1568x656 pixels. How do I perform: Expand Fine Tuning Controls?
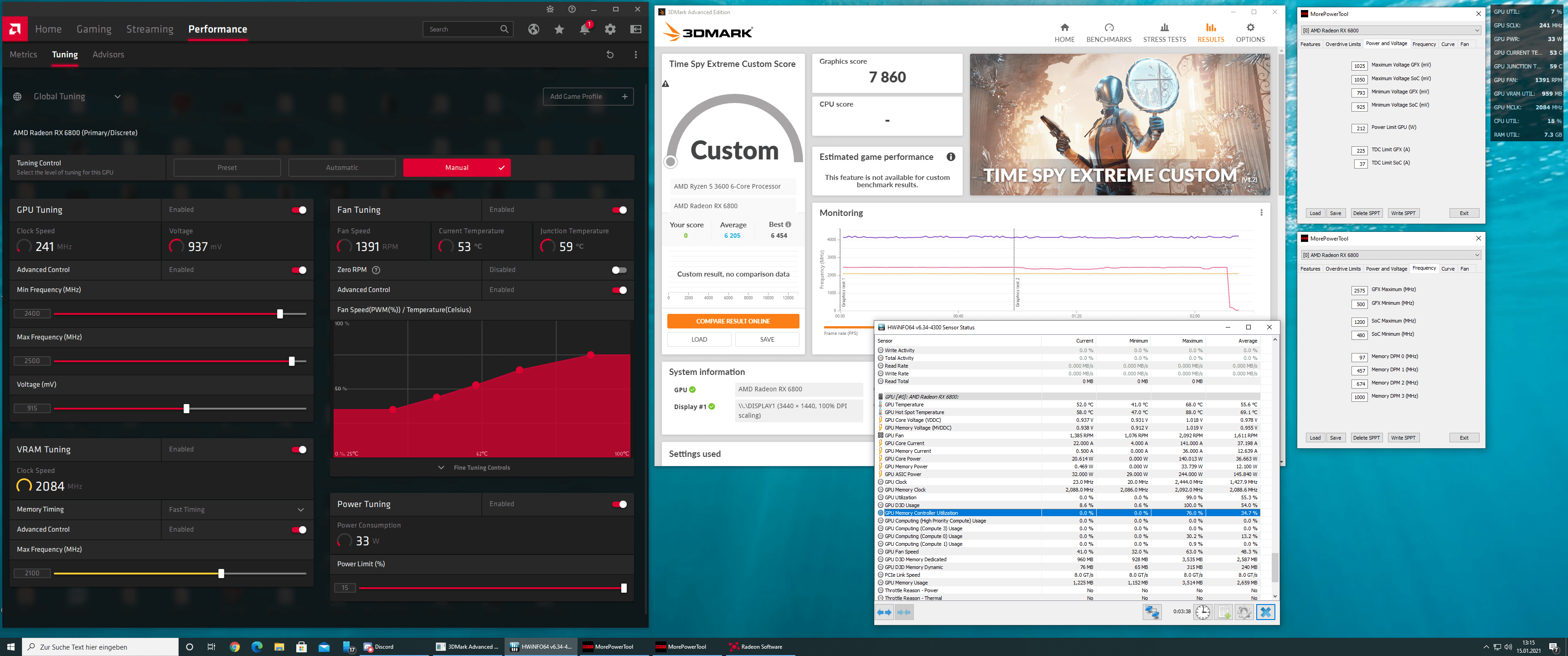coord(475,468)
